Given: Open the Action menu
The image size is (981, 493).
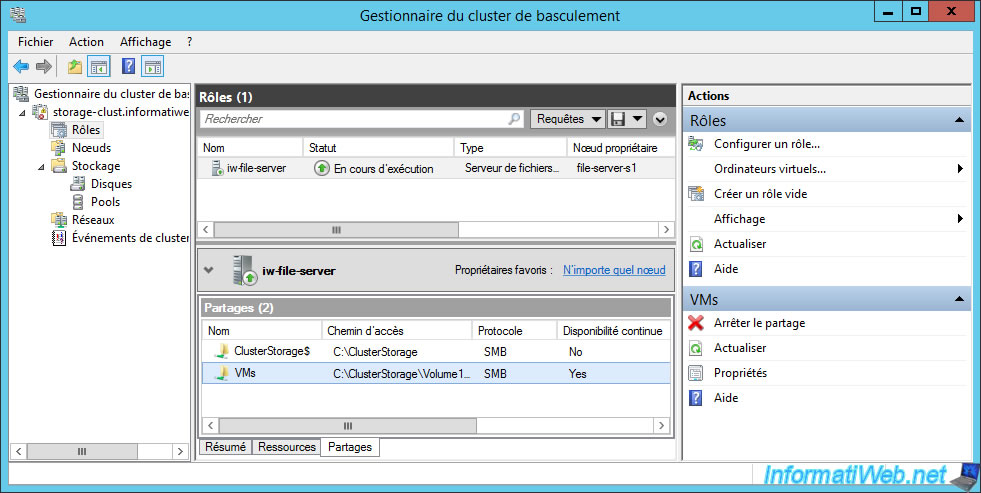Looking at the screenshot, I should click(x=86, y=42).
